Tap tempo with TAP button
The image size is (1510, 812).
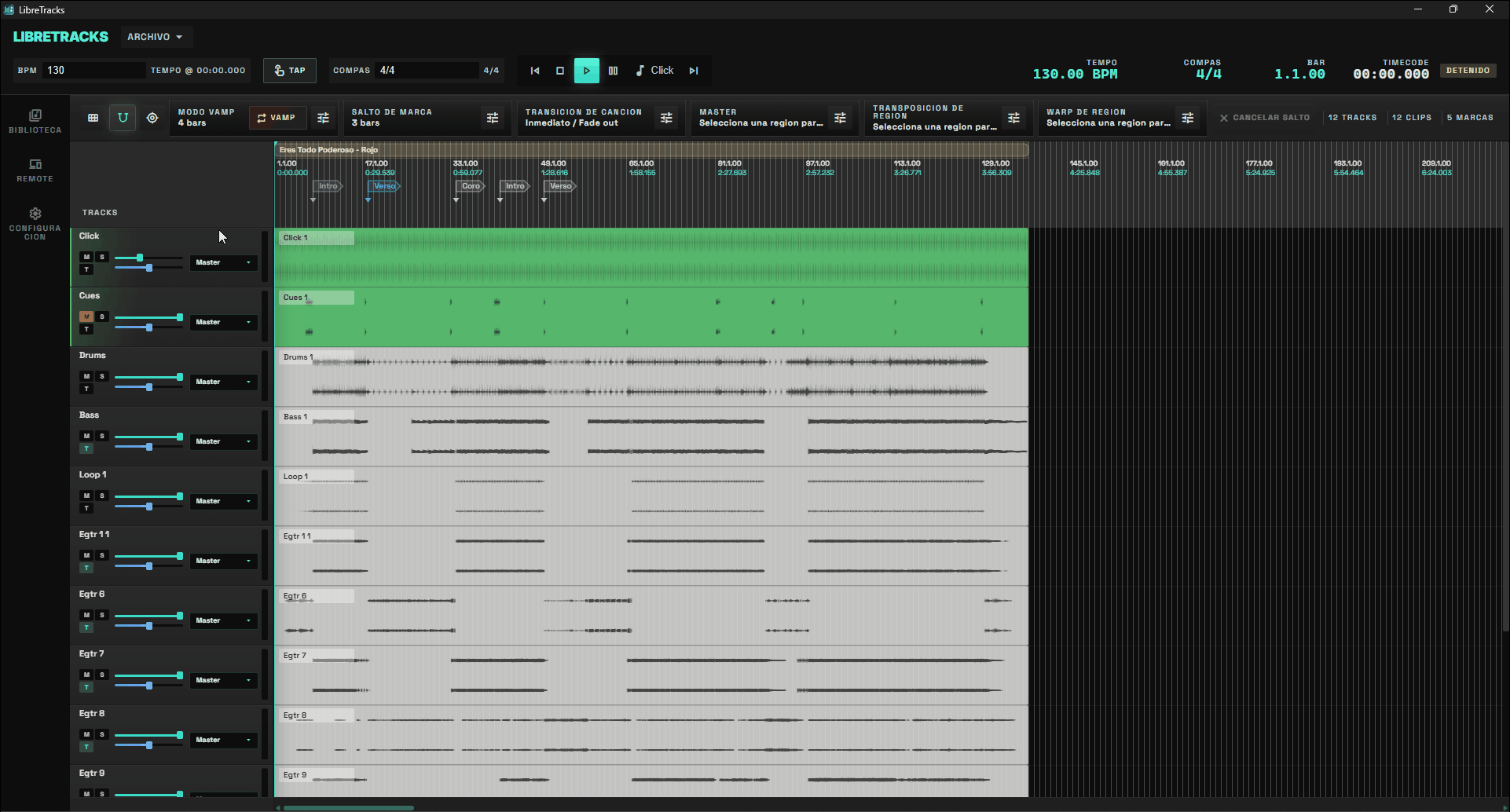point(290,71)
